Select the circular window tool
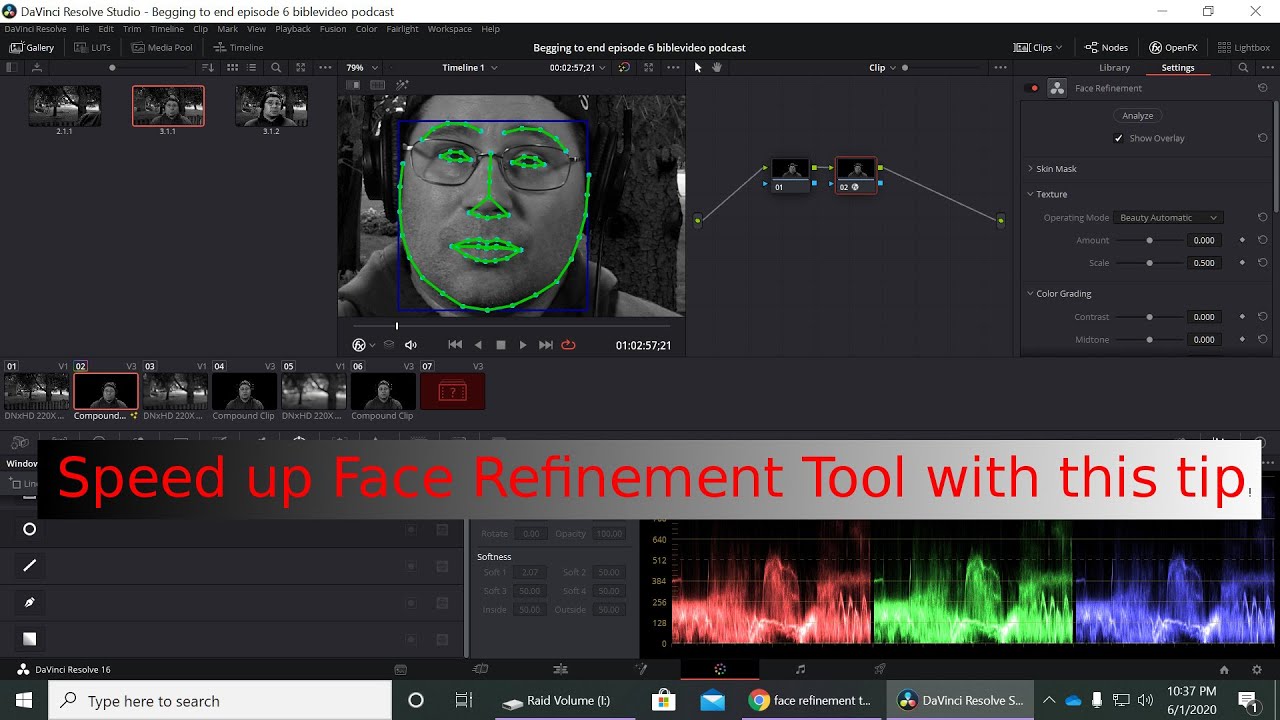Viewport: 1280px width, 720px height. click(x=29, y=529)
